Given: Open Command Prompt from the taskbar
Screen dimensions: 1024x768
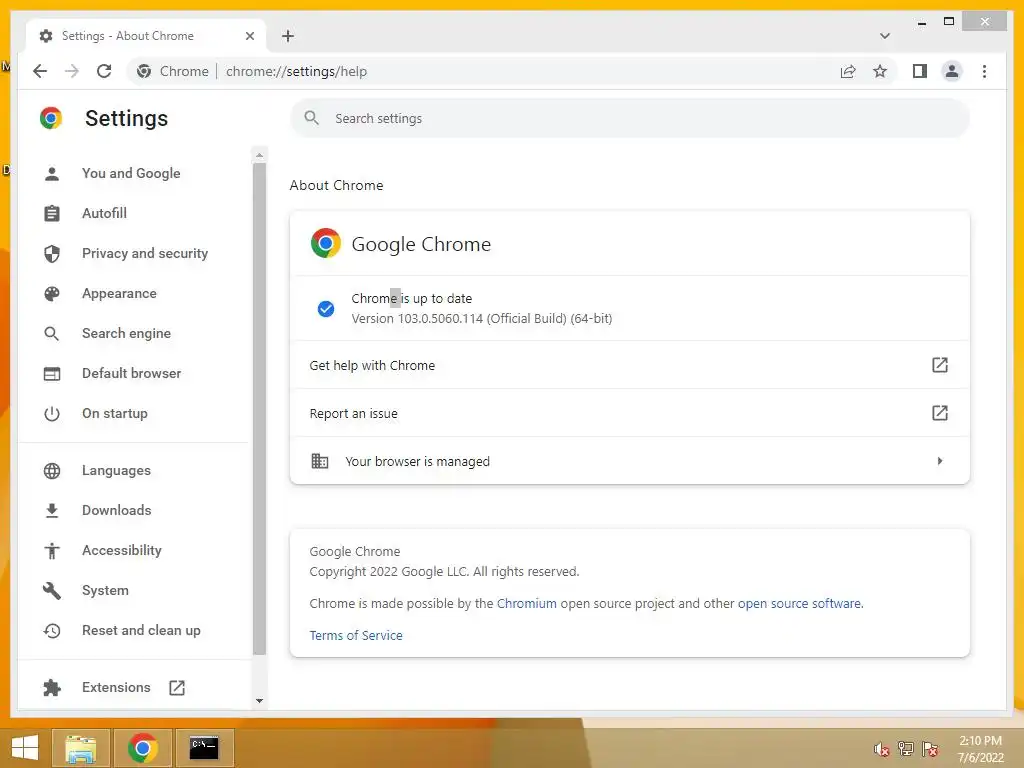Looking at the screenshot, I should [204, 748].
